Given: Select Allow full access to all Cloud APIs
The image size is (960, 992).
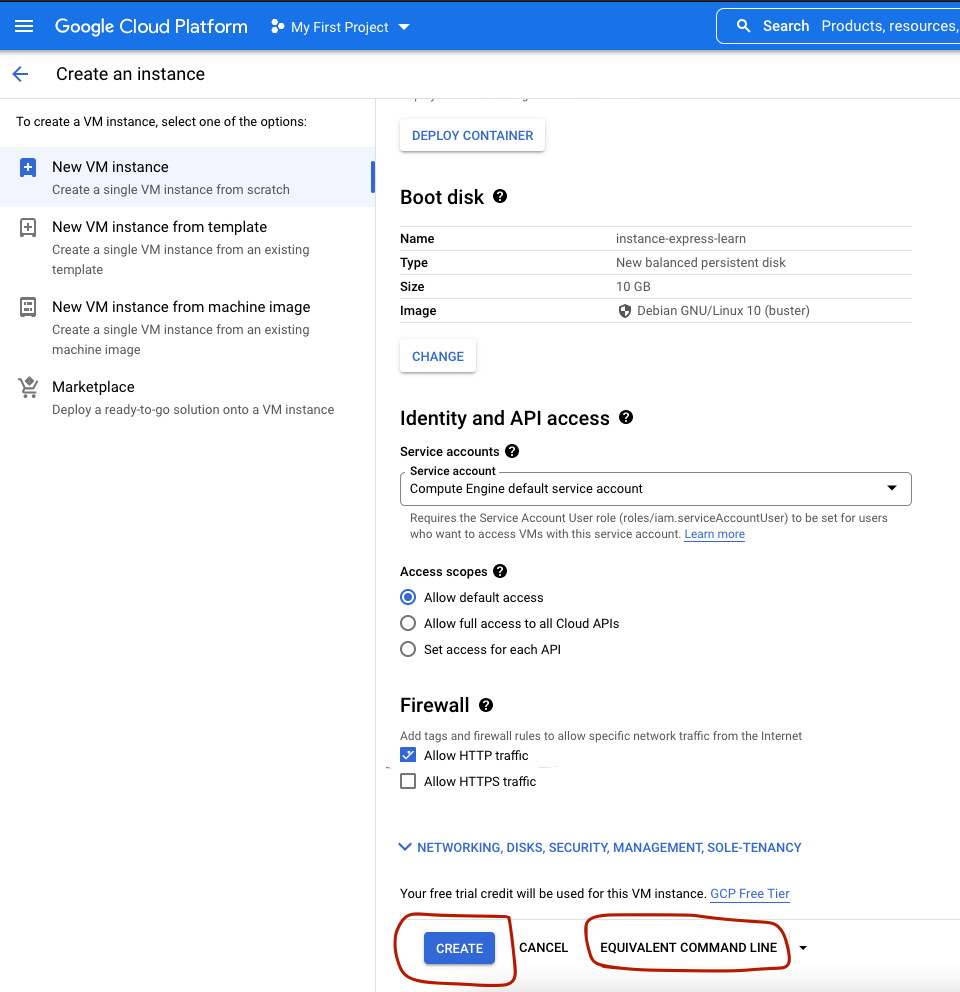Looking at the screenshot, I should pyautogui.click(x=408, y=623).
